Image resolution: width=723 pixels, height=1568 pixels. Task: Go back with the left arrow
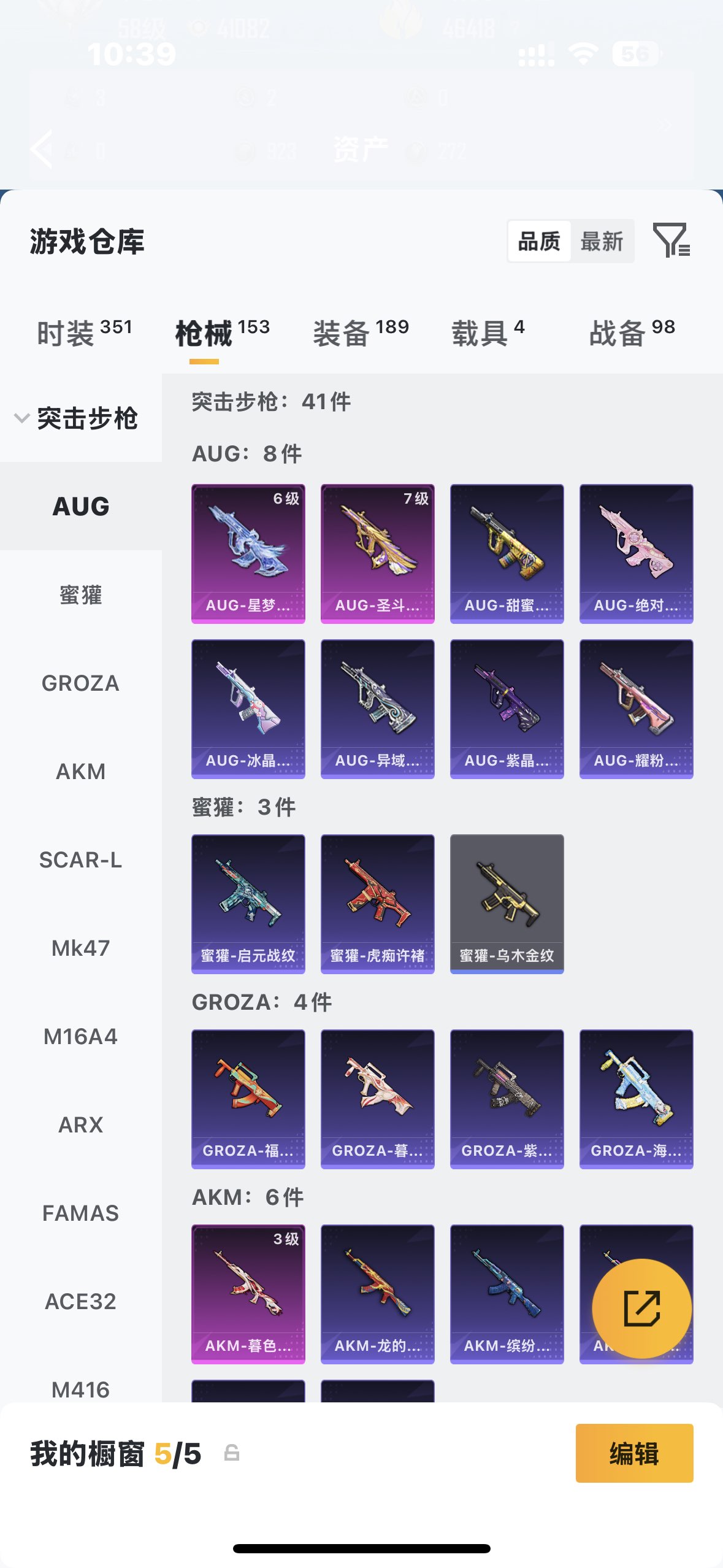42,148
